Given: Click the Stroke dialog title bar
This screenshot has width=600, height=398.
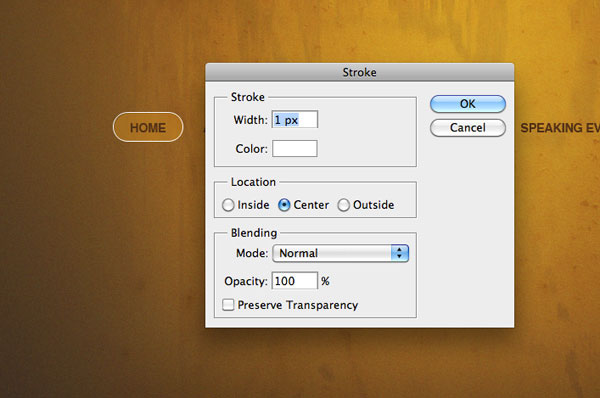Looking at the screenshot, I should 360,72.
